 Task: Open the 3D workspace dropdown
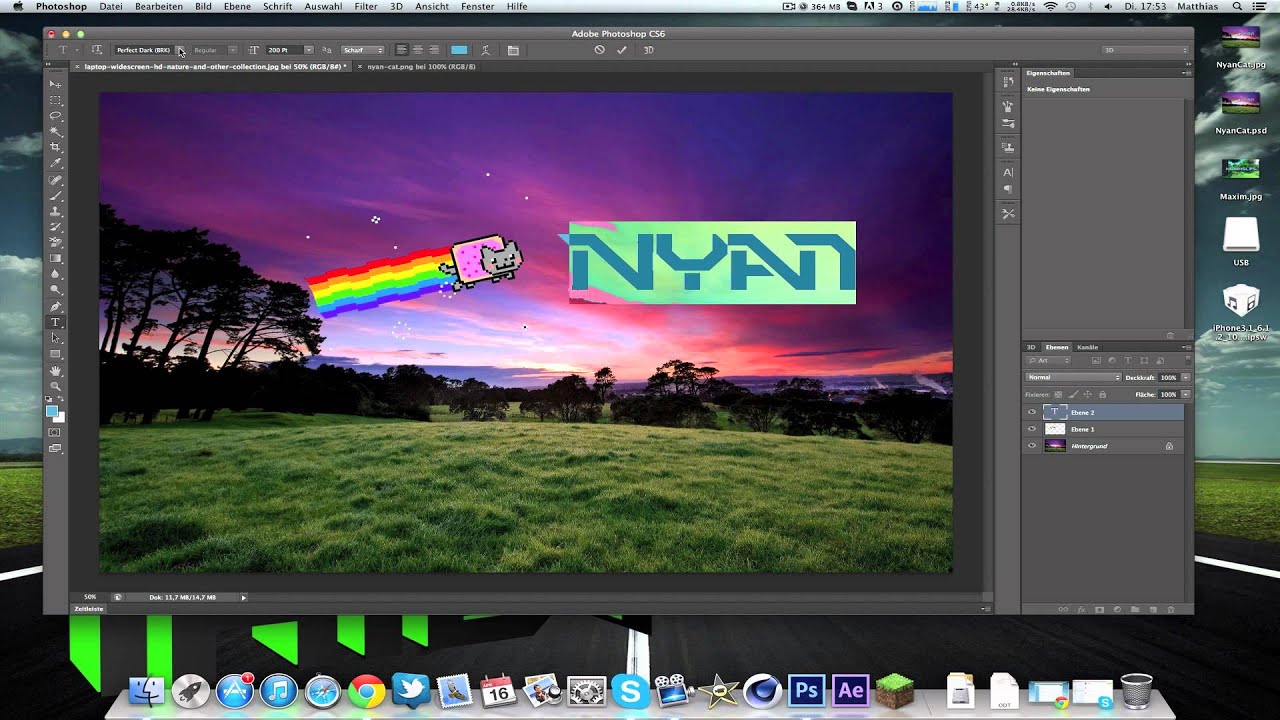(x=1145, y=49)
